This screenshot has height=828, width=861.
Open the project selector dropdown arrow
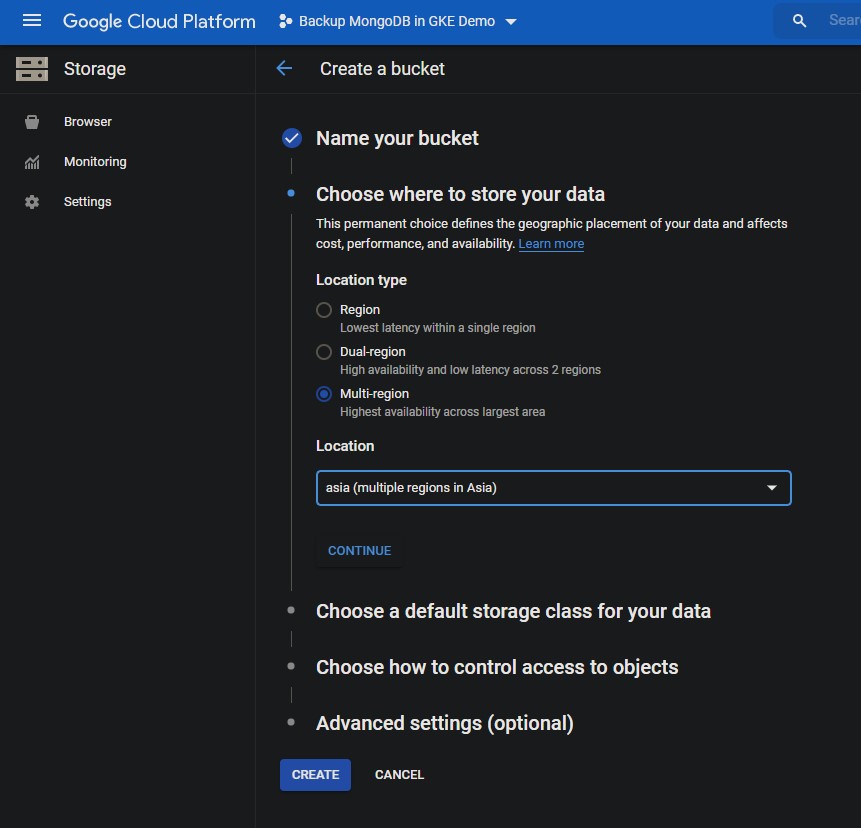tap(512, 22)
